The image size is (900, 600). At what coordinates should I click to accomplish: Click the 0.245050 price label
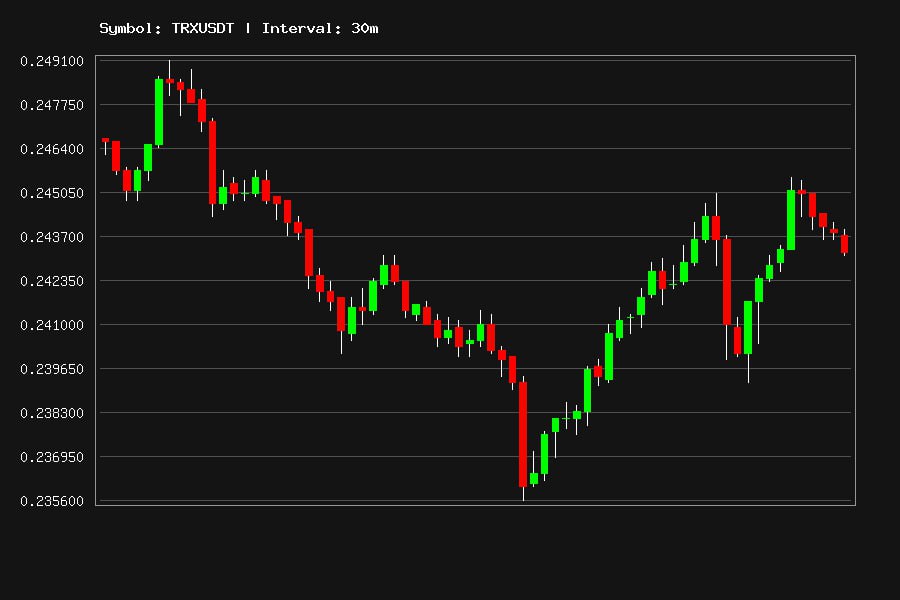click(52, 193)
